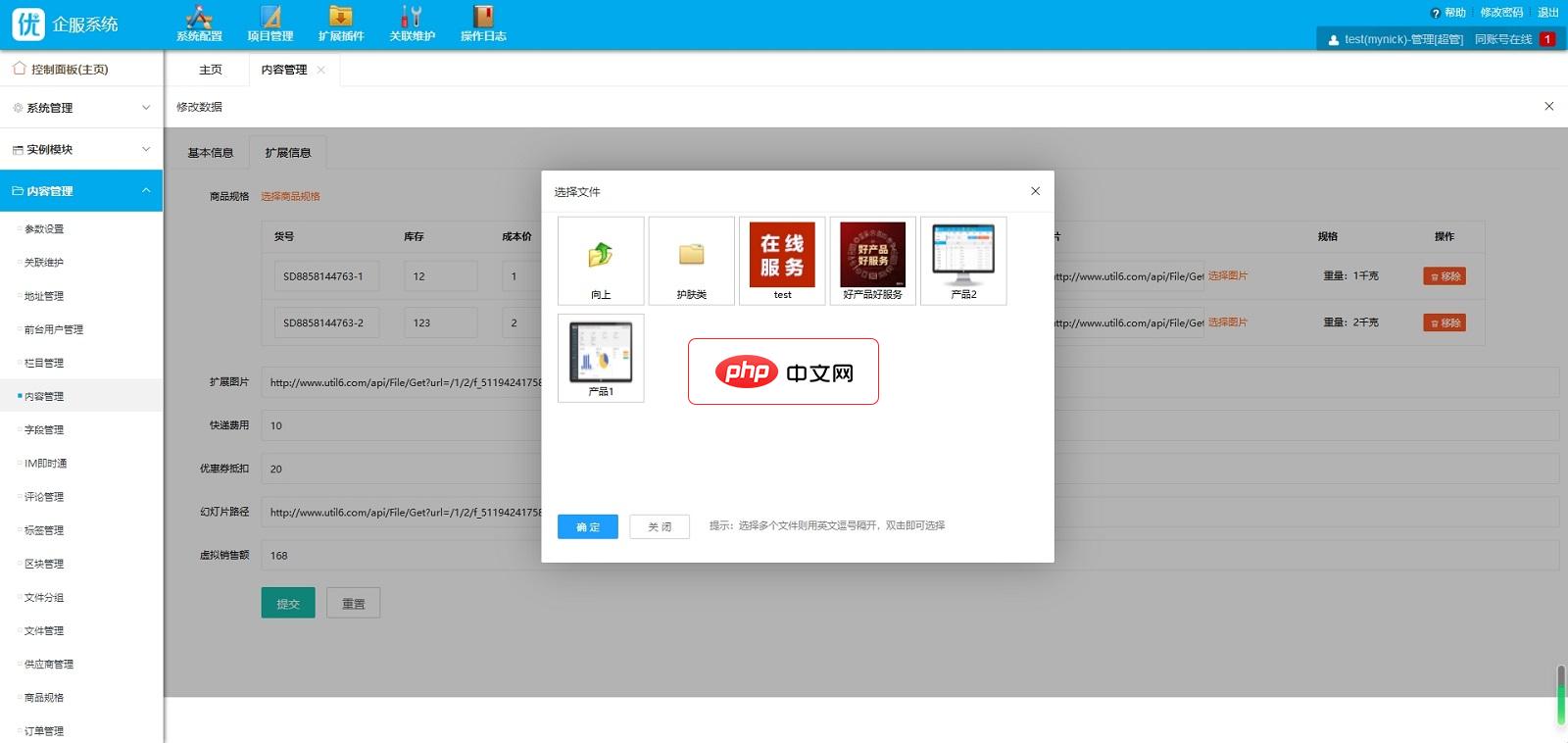
Task: Click the 库存 field containing 12
Action: (441, 276)
